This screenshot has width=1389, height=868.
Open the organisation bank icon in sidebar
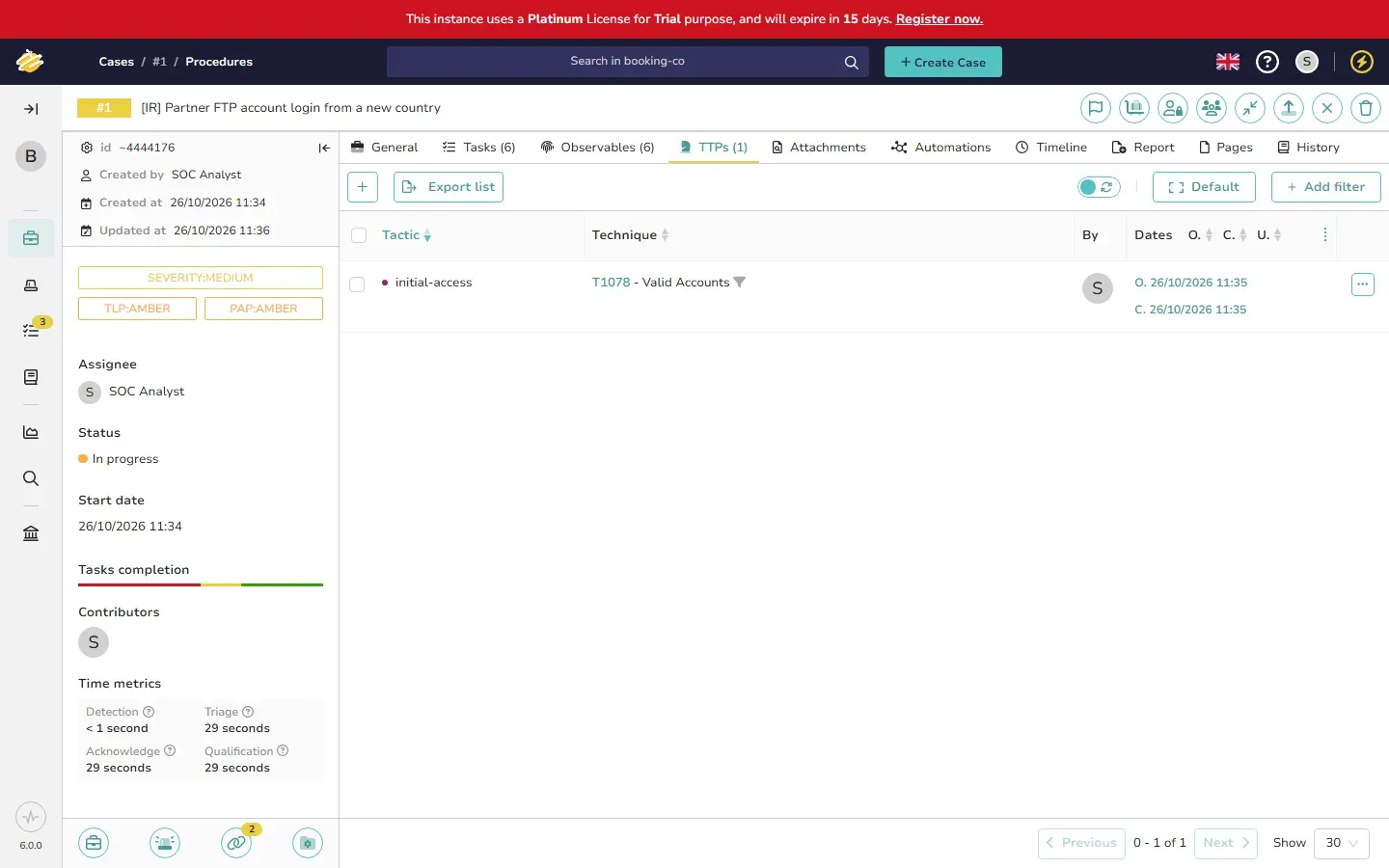click(31, 533)
